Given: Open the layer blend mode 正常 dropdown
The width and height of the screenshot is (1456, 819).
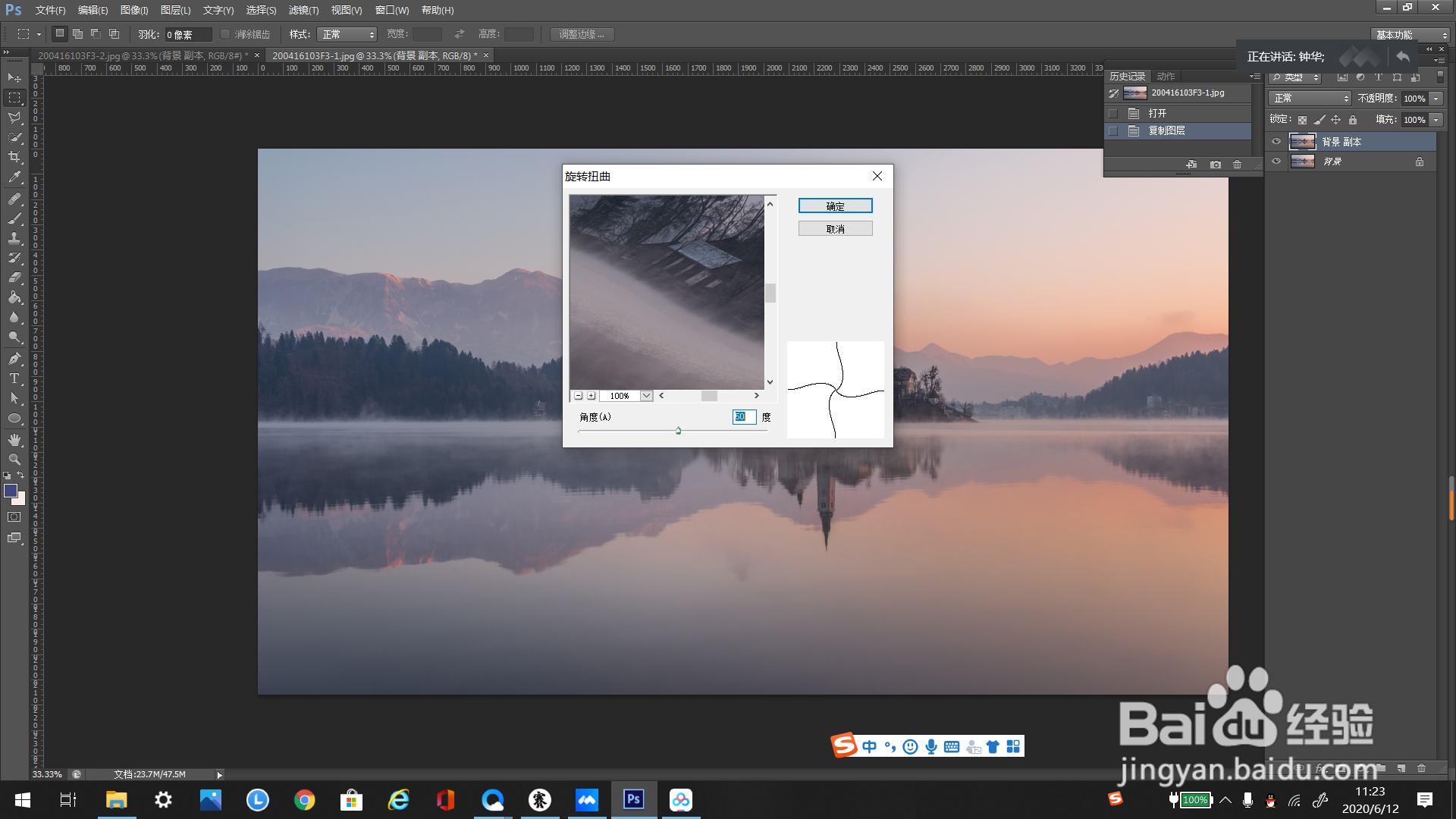Looking at the screenshot, I should pyautogui.click(x=1311, y=99).
